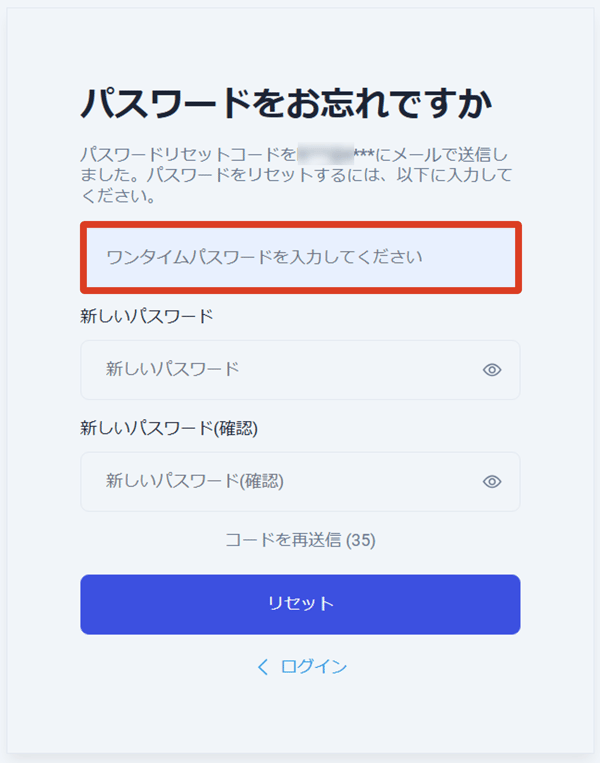
Task: Click the ワンタイムパスワードを入力してください placeholder text
Action: point(264,258)
